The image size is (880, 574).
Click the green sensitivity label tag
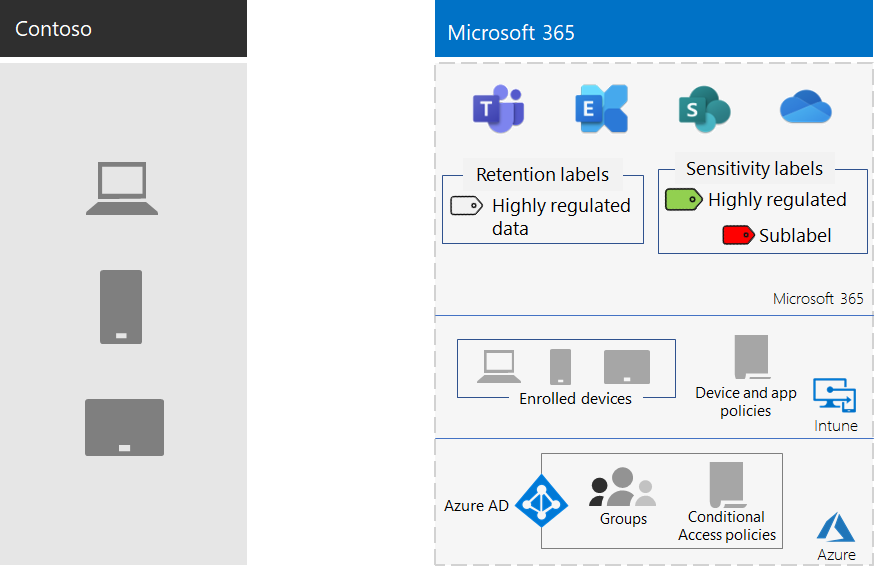683,199
